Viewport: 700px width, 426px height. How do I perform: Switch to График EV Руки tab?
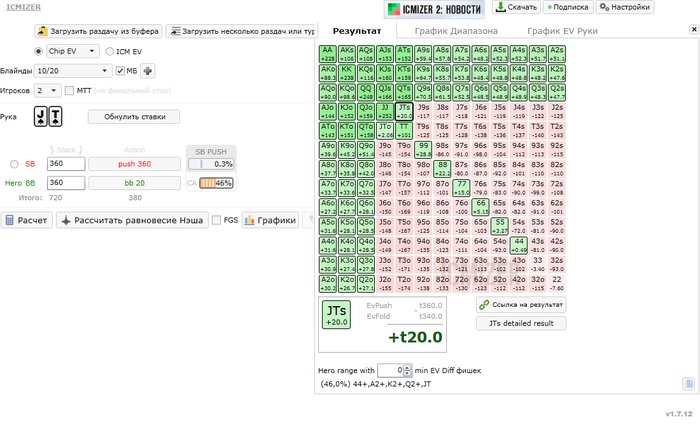(x=562, y=31)
